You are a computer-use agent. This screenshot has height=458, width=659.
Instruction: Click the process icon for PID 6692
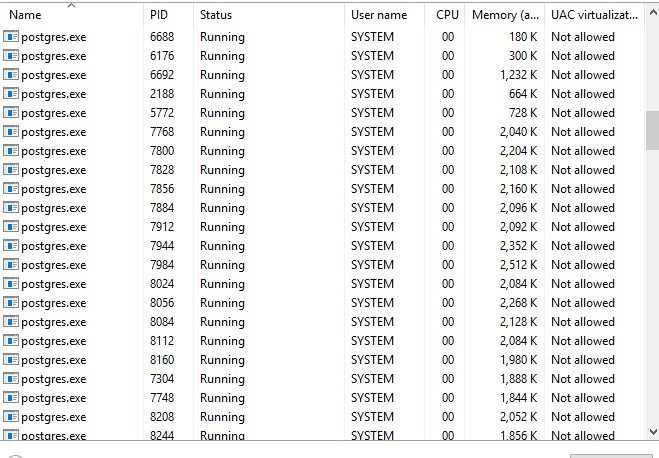(x=11, y=75)
